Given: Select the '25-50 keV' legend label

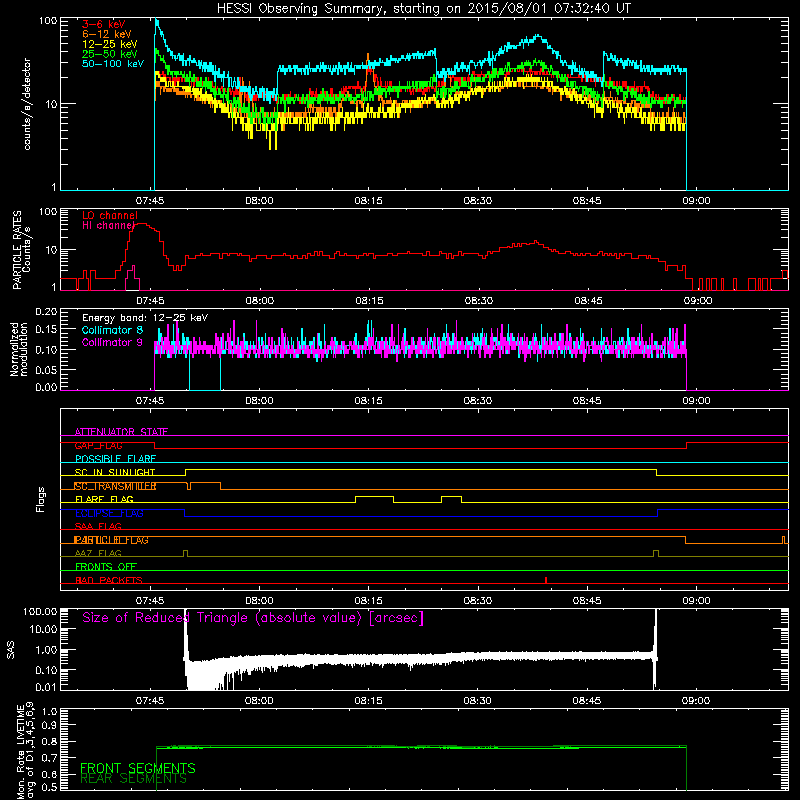Looking at the screenshot, I should point(109,54).
